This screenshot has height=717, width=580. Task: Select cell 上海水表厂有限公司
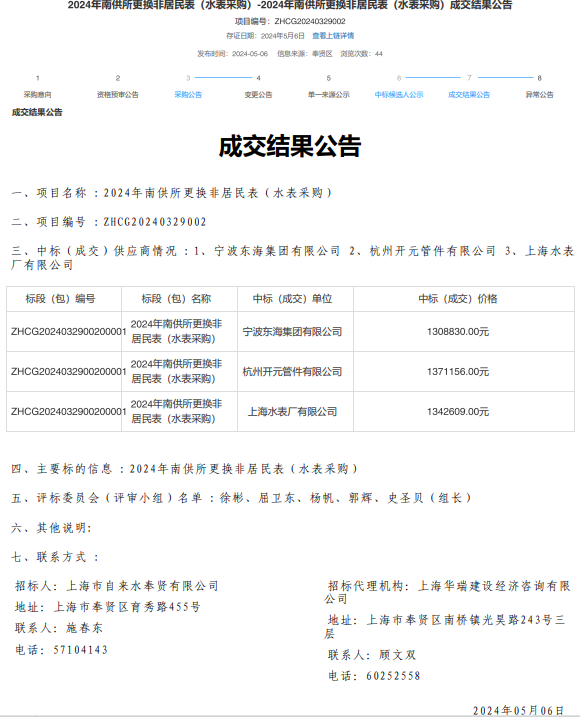[292, 412]
